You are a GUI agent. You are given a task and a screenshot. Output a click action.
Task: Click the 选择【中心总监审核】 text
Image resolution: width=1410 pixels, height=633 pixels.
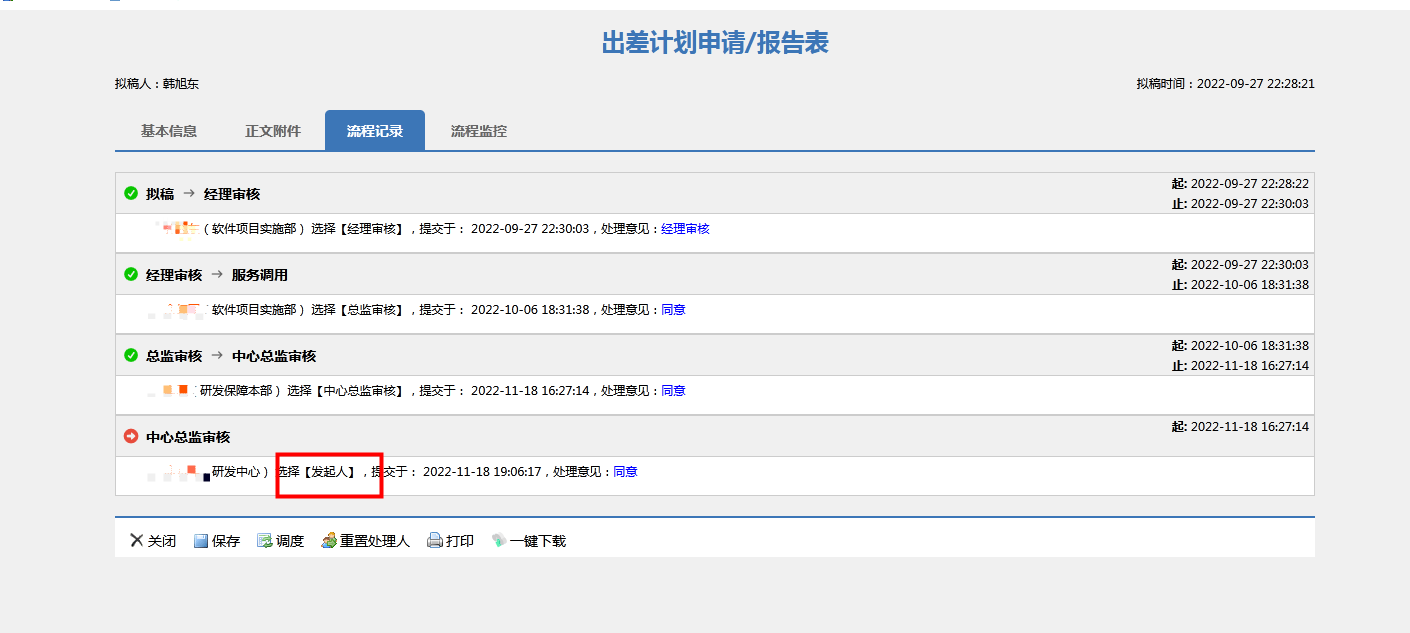pyautogui.click(x=347, y=391)
